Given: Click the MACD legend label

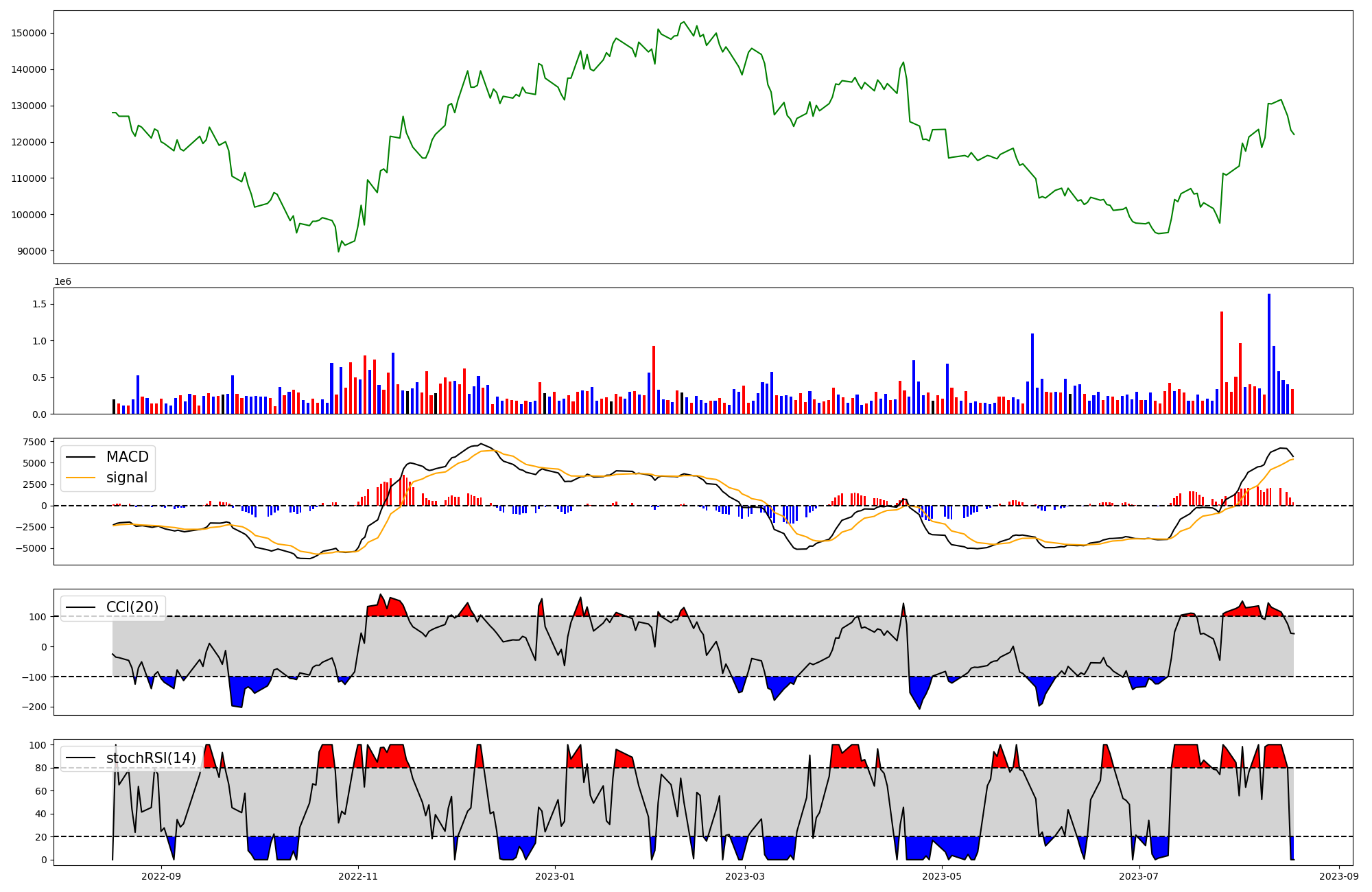Looking at the screenshot, I should (x=127, y=457).
